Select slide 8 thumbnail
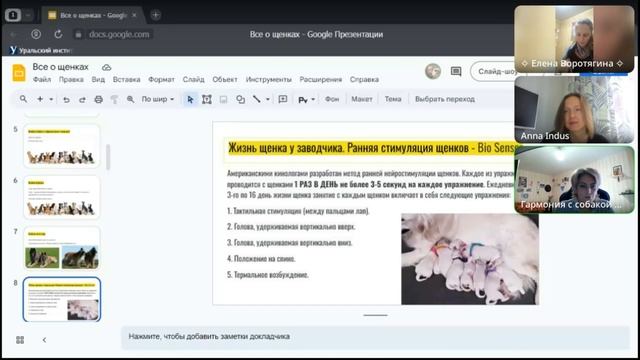640x360 pixels. (x=62, y=300)
